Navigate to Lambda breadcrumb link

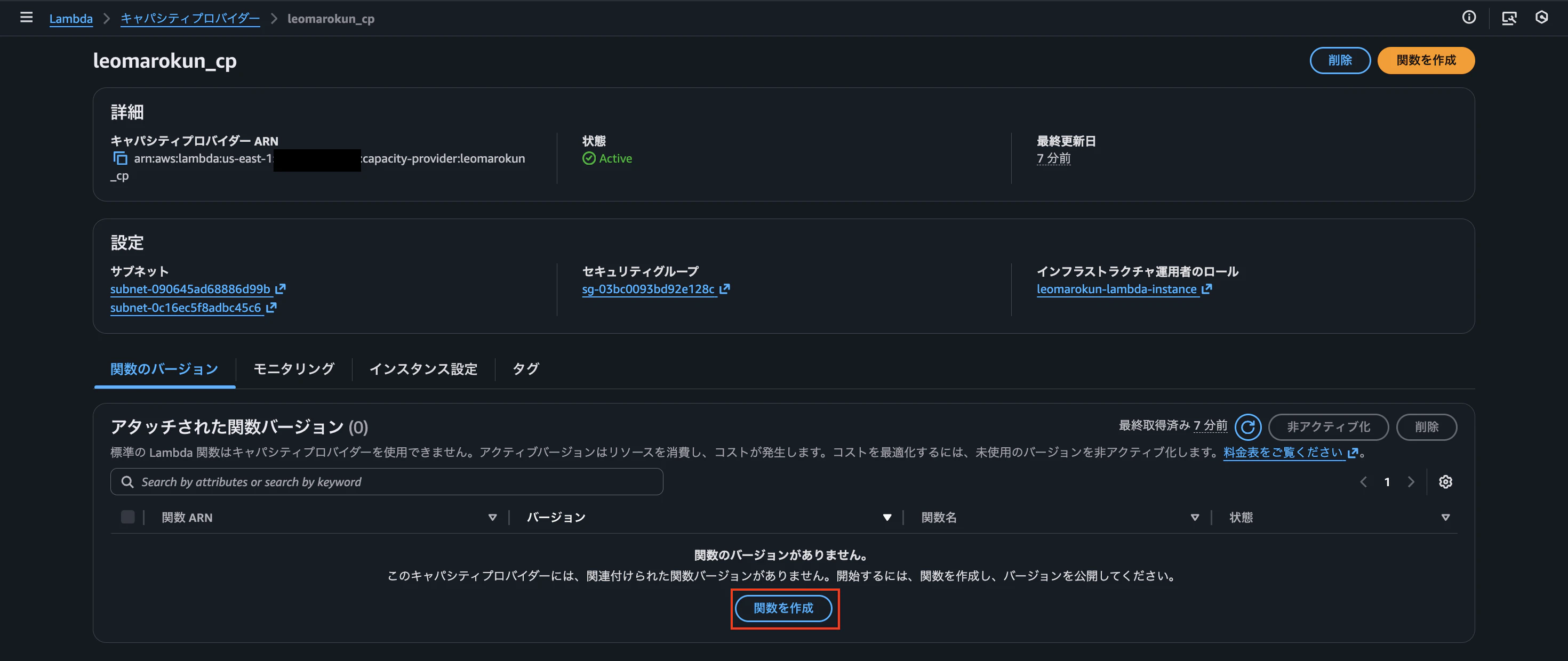70,18
